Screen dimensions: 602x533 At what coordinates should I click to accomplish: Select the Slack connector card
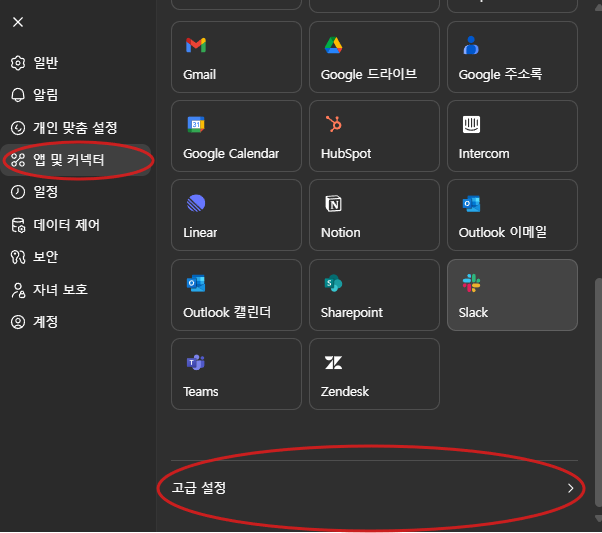(512, 295)
